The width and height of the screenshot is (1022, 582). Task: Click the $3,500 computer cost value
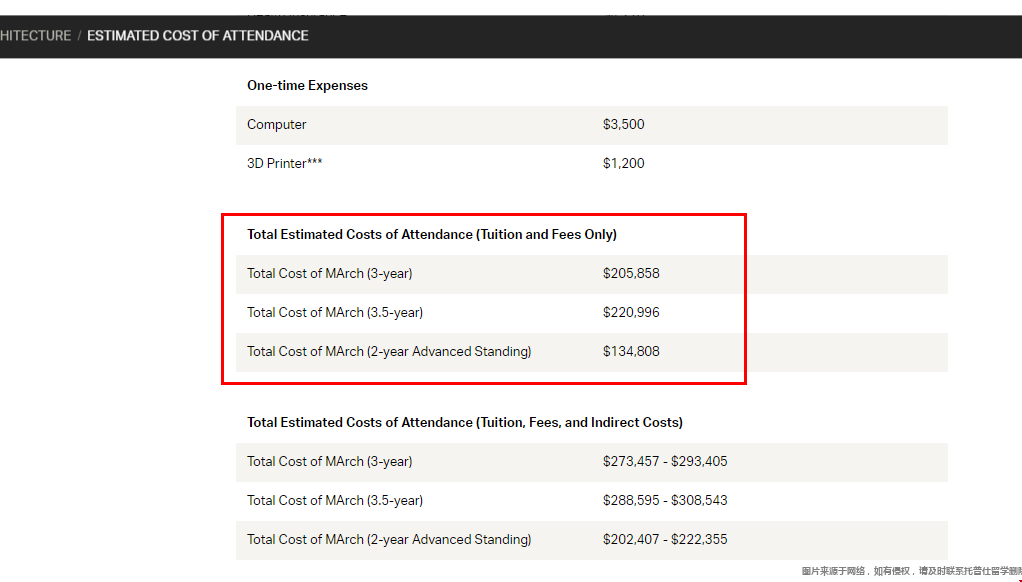(x=623, y=125)
